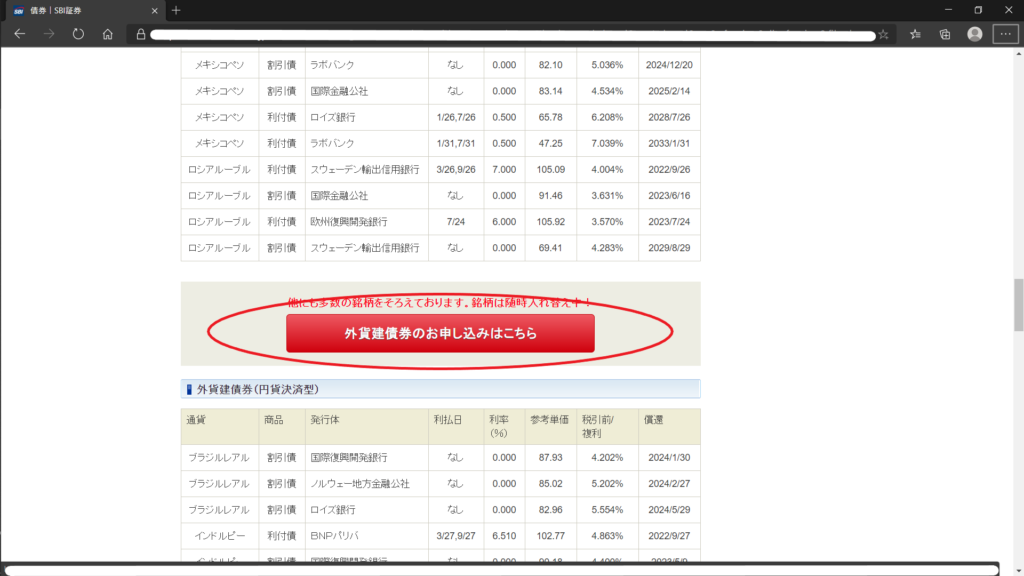1024x576 pixels.
Task: Add this page to favorites using the star
Action: (883, 34)
